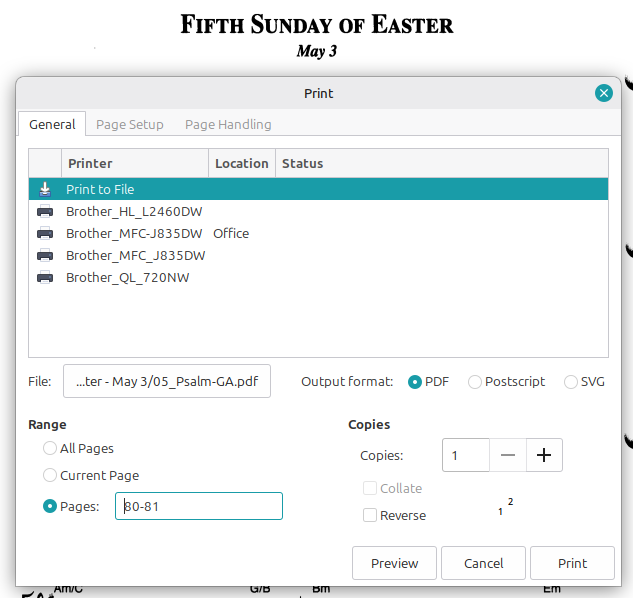633x598 pixels.
Task: Select Postscript output format
Action: point(475,381)
